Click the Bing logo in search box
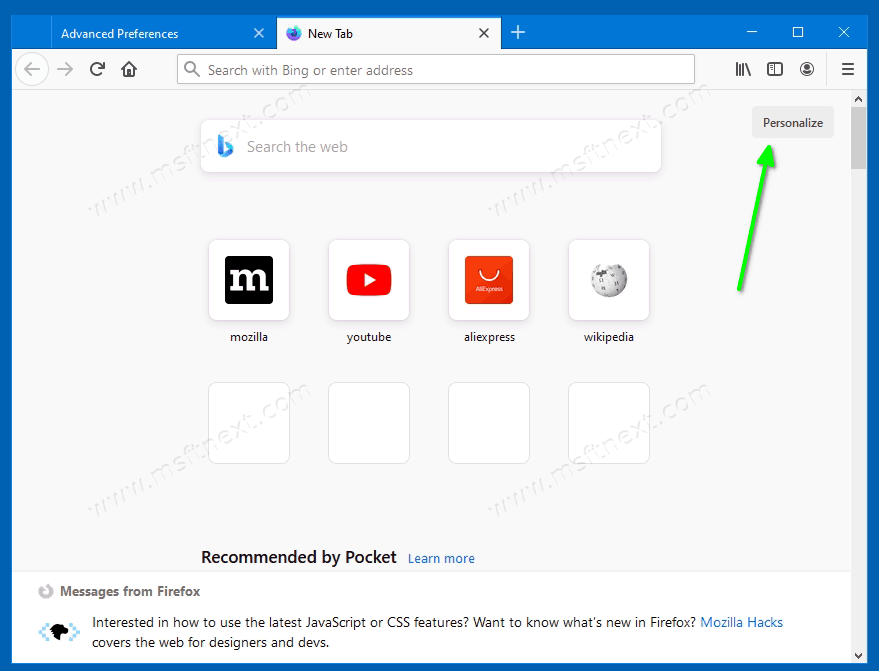879x671 pixels. pyautogui.click(x=225, y=146)
